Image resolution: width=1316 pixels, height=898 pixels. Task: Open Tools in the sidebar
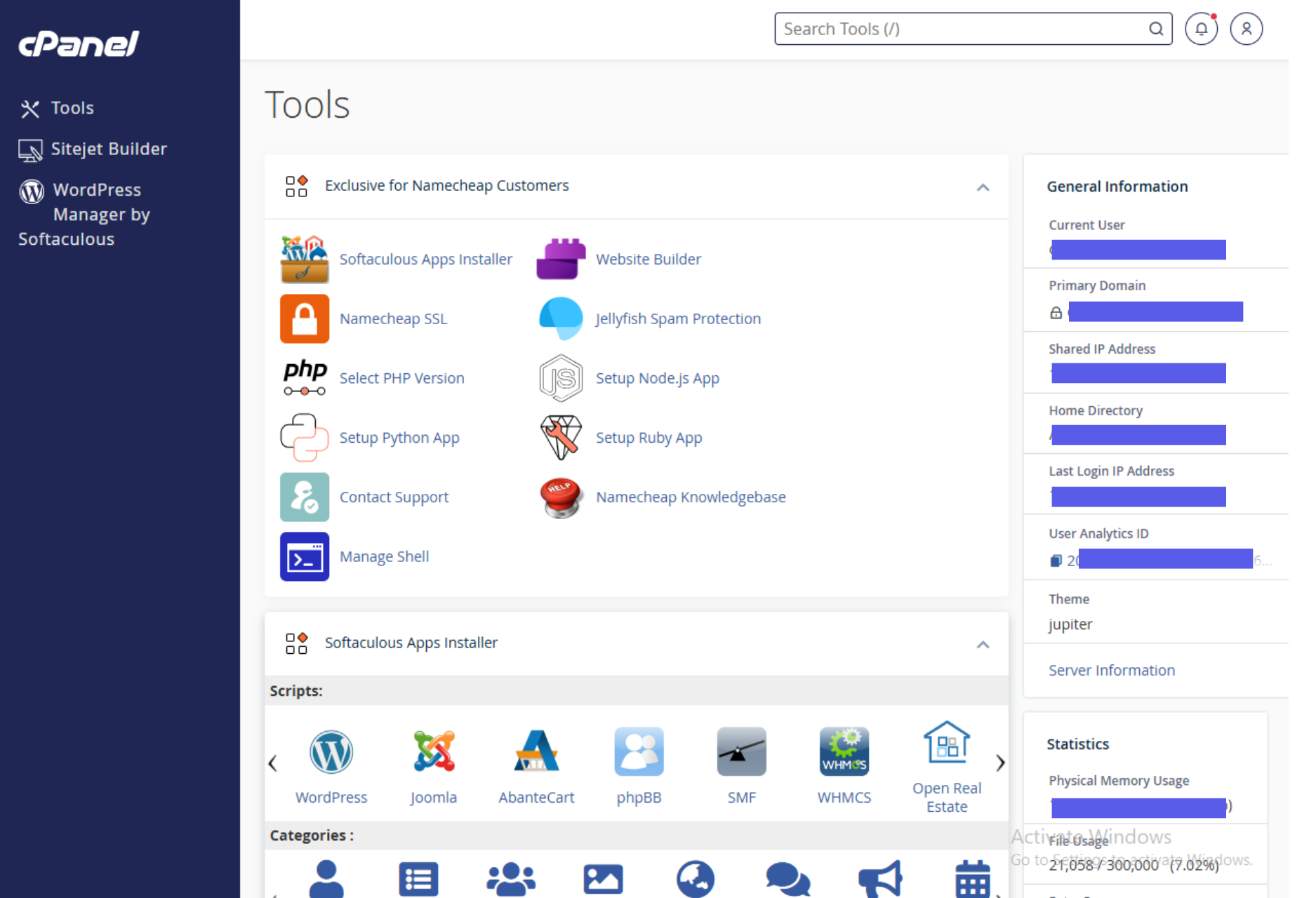point(72,108)
